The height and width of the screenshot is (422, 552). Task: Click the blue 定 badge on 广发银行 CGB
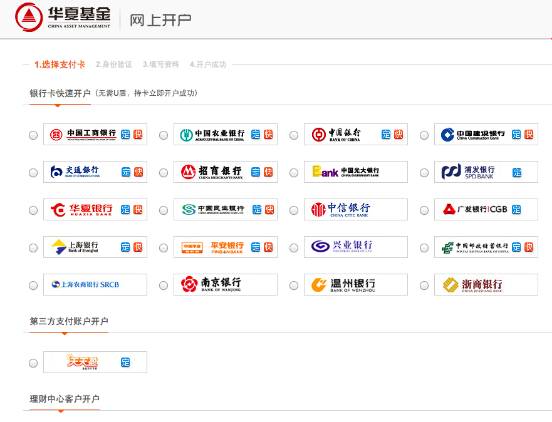point(516,209)
